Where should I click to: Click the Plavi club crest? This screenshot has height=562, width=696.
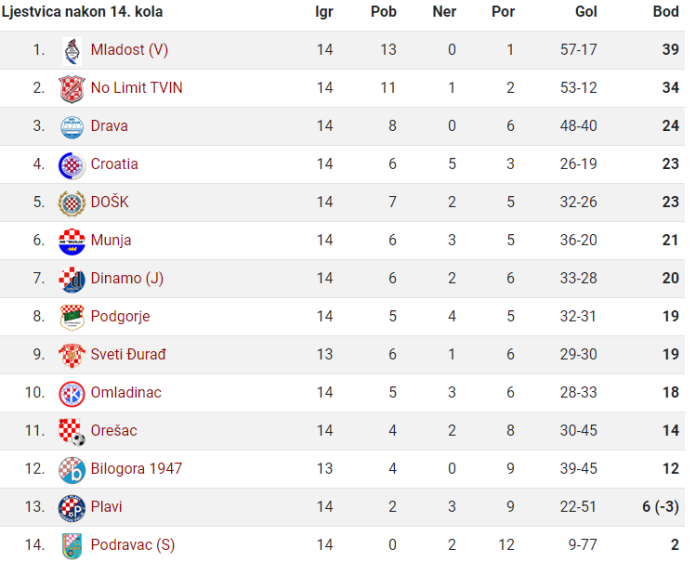coord(72,508)
